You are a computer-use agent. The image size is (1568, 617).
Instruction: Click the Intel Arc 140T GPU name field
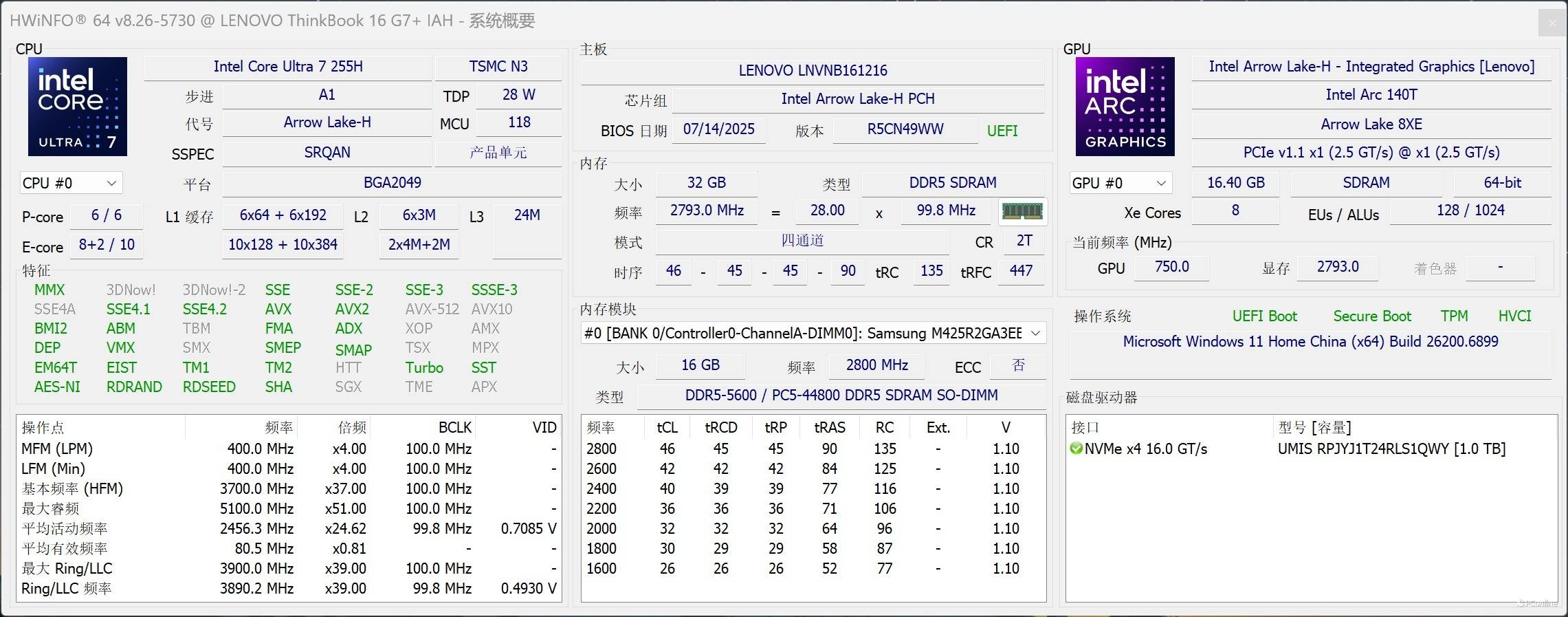(x=1371, y=95)
